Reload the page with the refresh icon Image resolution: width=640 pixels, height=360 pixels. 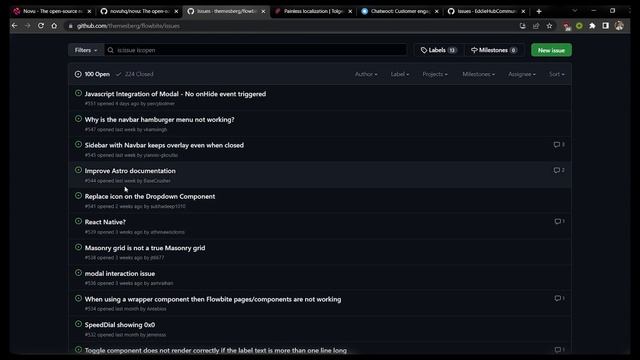[41, 26]
